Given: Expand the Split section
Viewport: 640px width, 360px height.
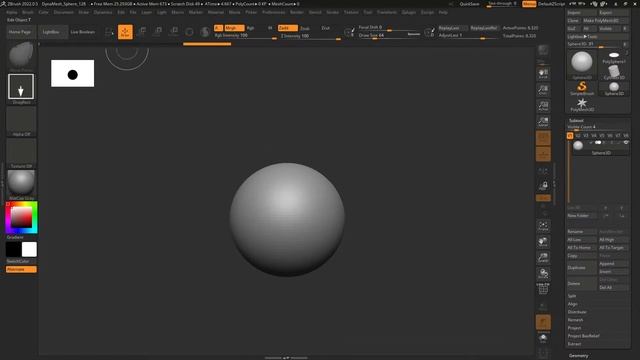Looking at the screenshot, I should click(572, 296).
